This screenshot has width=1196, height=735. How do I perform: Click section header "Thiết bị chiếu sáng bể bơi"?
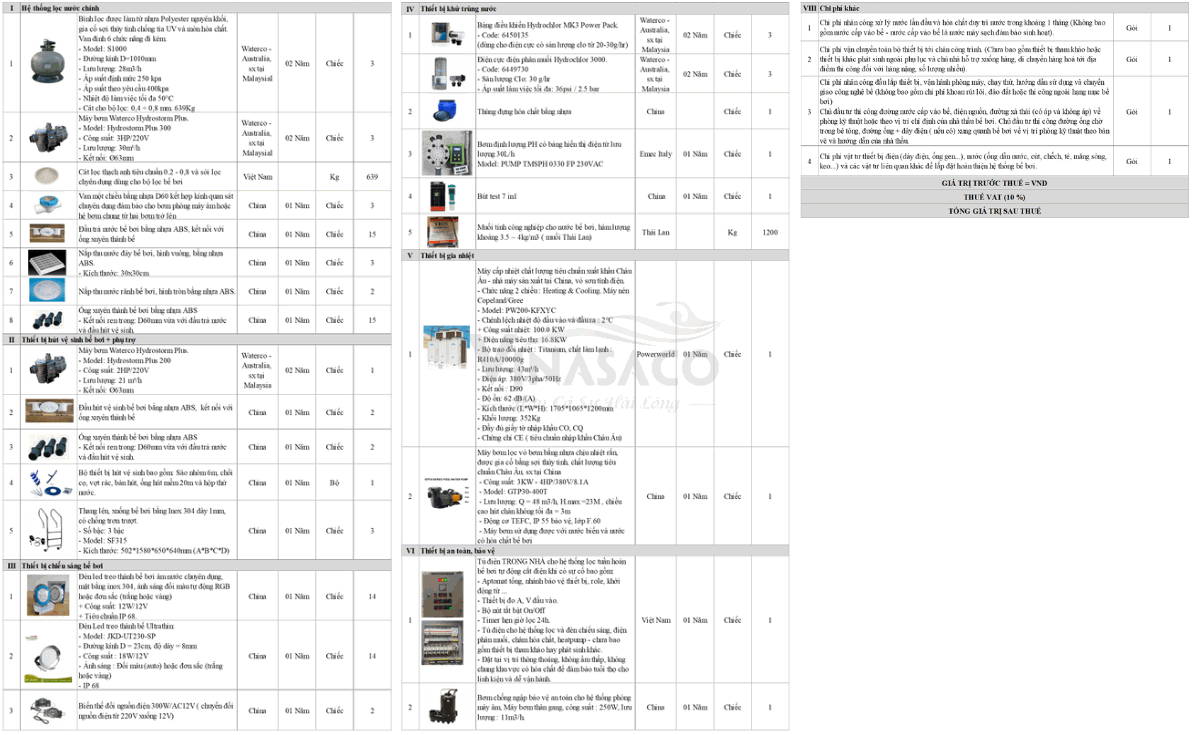pyautogui.click(x=63, y=566)
